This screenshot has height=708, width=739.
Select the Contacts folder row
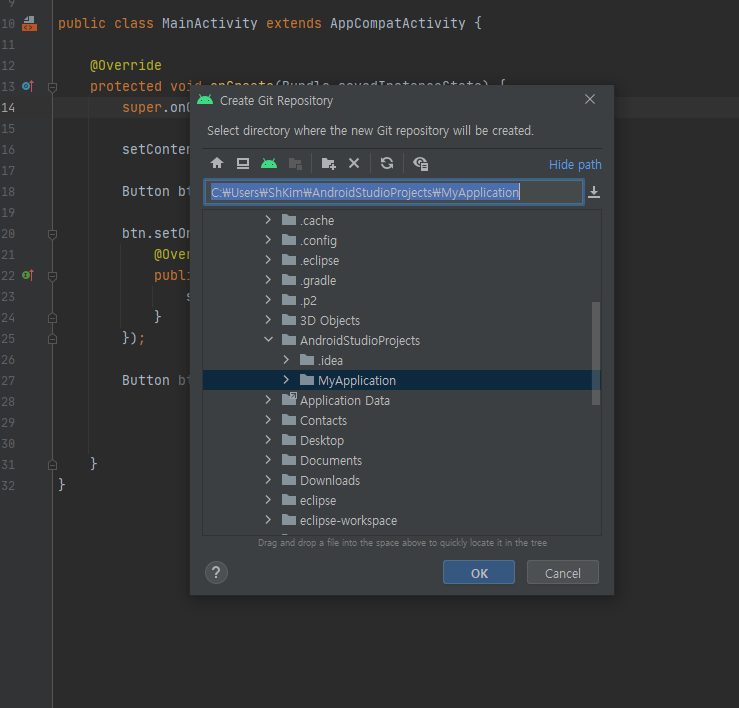coord(402,420)
